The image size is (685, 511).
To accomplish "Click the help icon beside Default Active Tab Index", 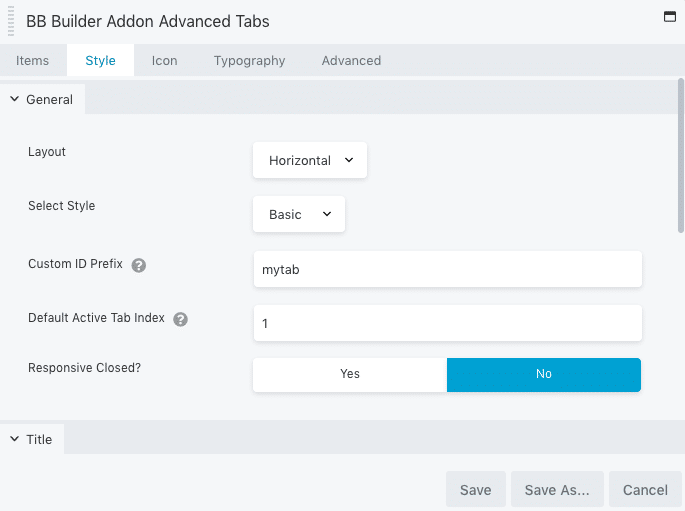I will (180, 319).
